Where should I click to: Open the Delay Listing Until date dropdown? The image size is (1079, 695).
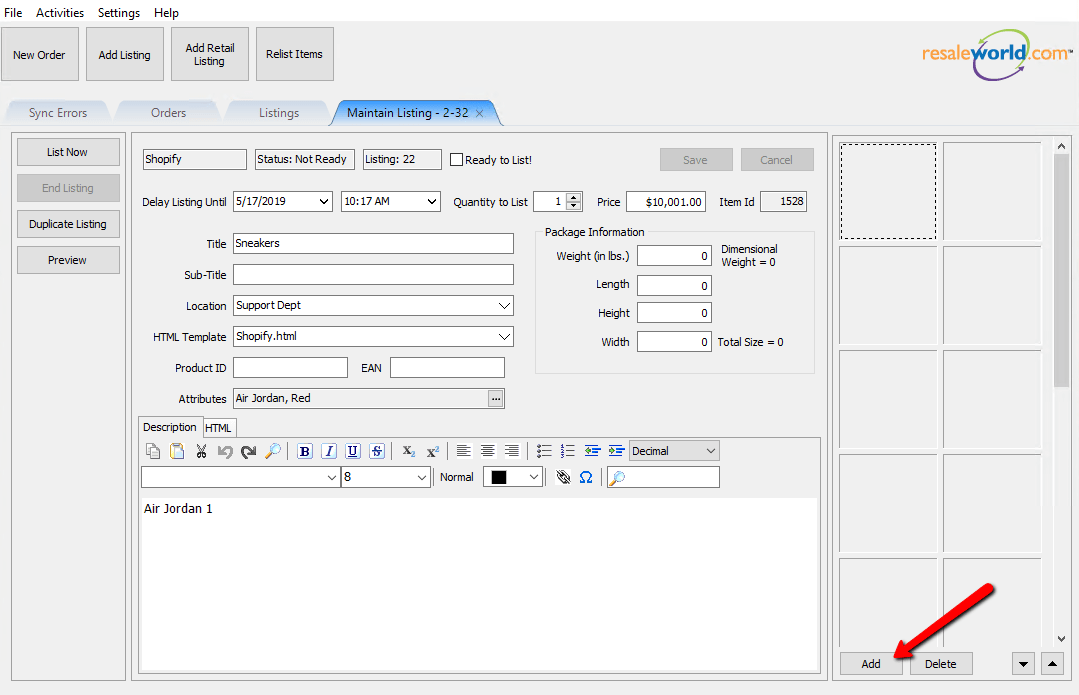[325, 201]
